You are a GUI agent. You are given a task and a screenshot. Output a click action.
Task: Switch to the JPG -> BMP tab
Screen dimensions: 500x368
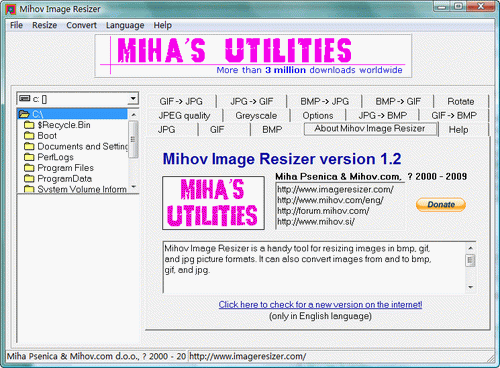[382, 115]
